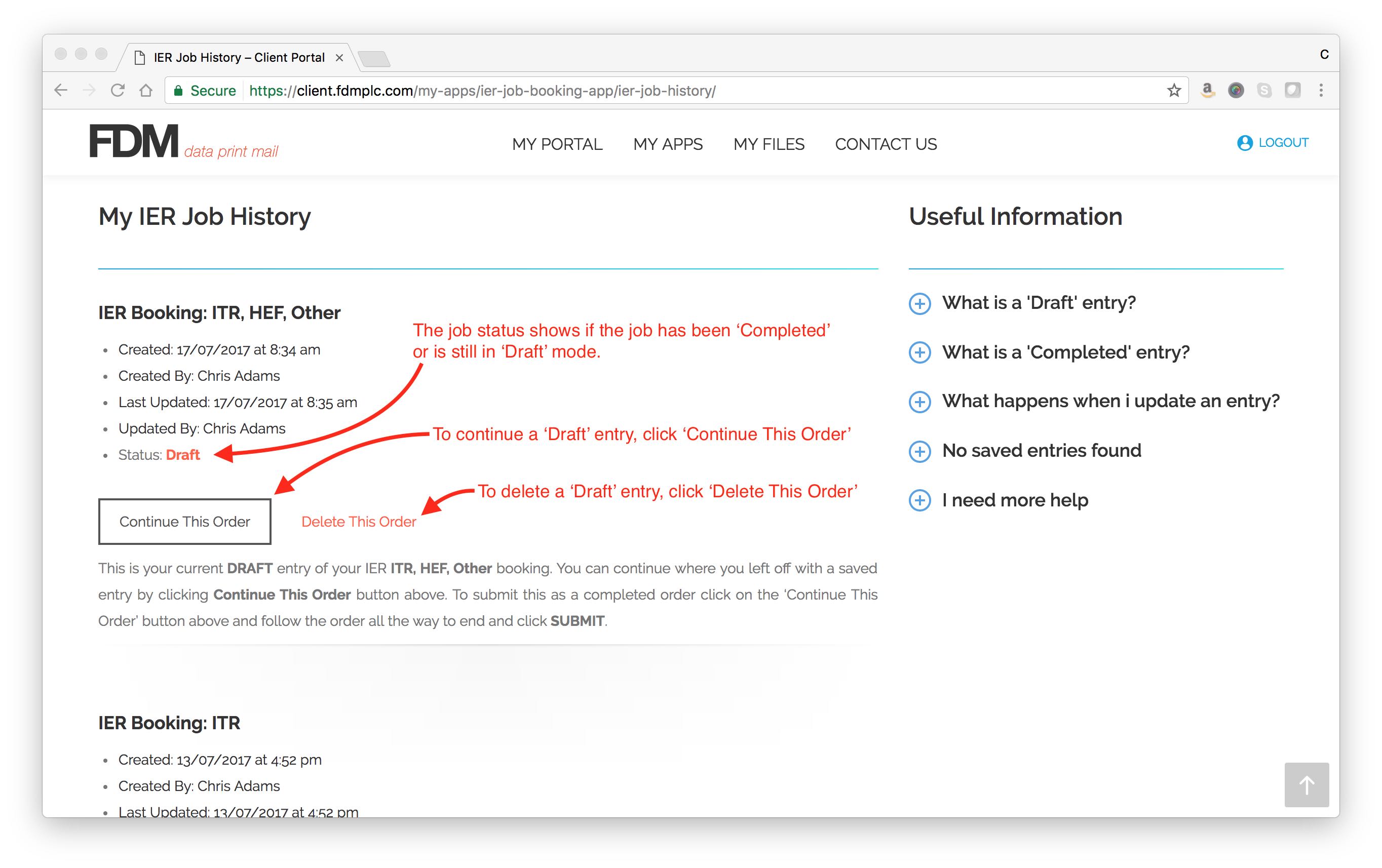Click the FDM logo
The height and width of the screenshot is (868, 1382).
[134, 142]
